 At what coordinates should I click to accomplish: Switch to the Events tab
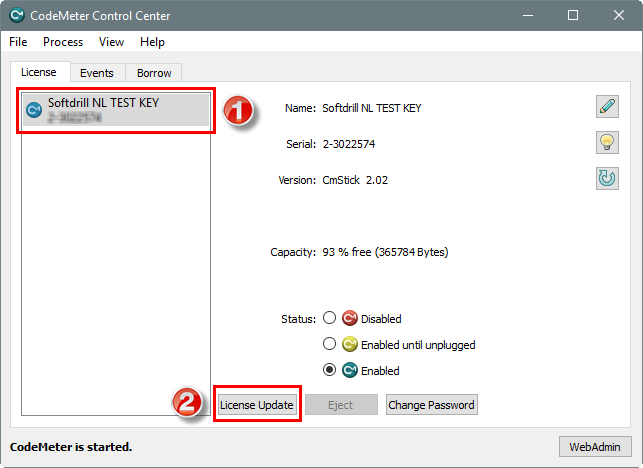97,73
